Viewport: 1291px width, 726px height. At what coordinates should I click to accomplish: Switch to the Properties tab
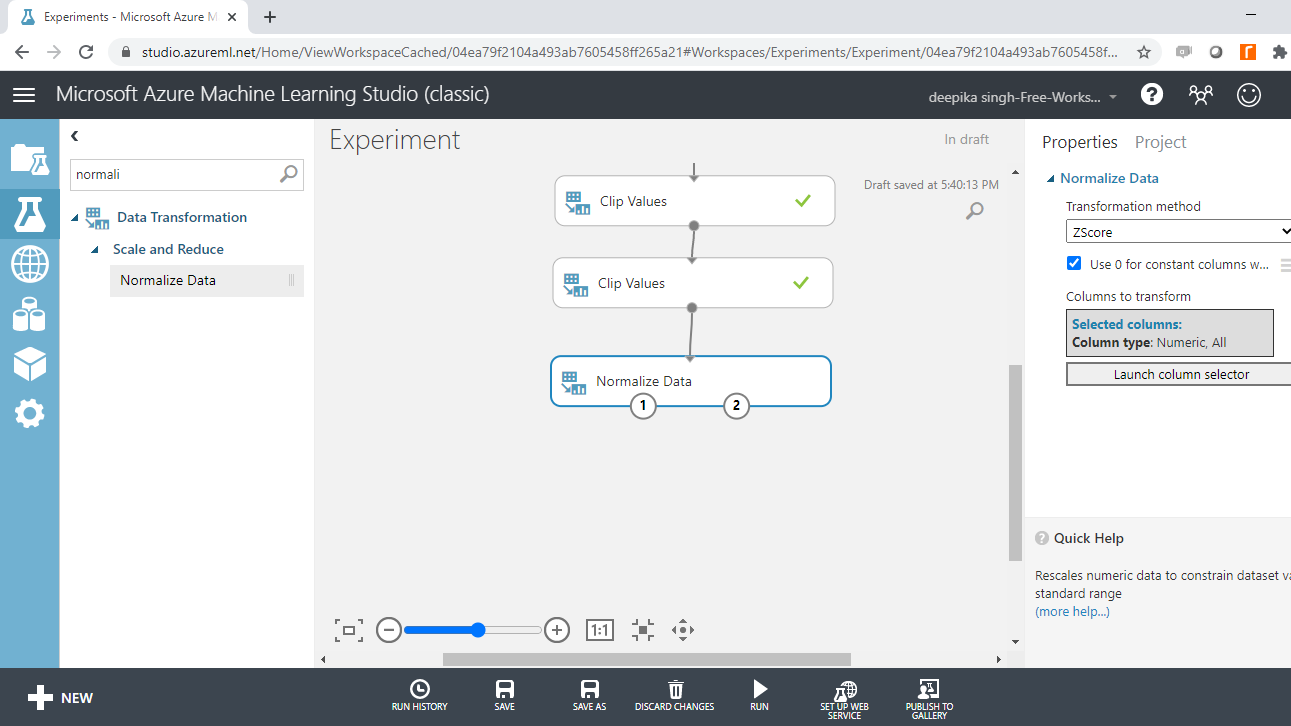pos(1080,142)
